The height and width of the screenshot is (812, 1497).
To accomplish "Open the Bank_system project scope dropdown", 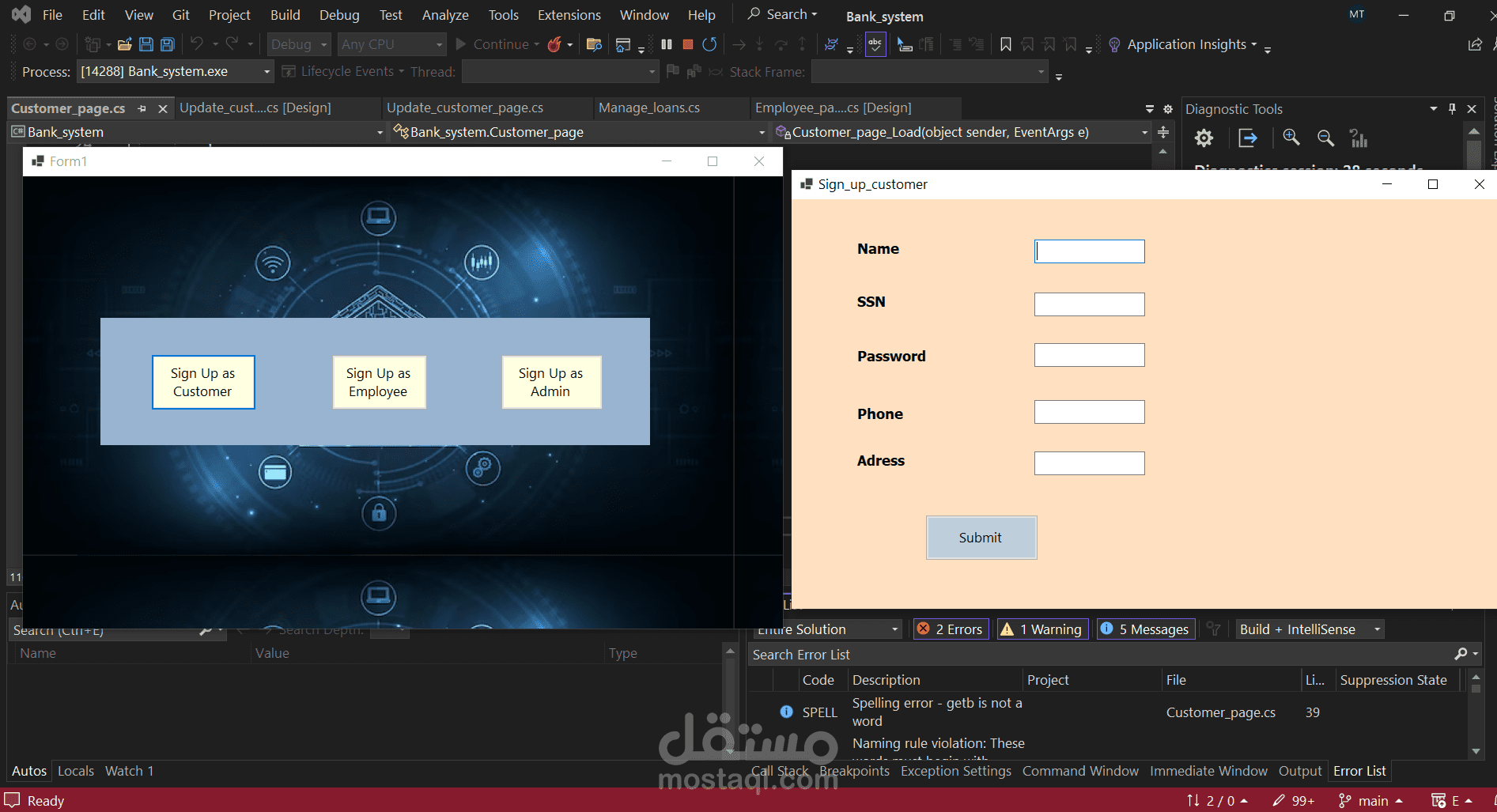I will (197, 132).
